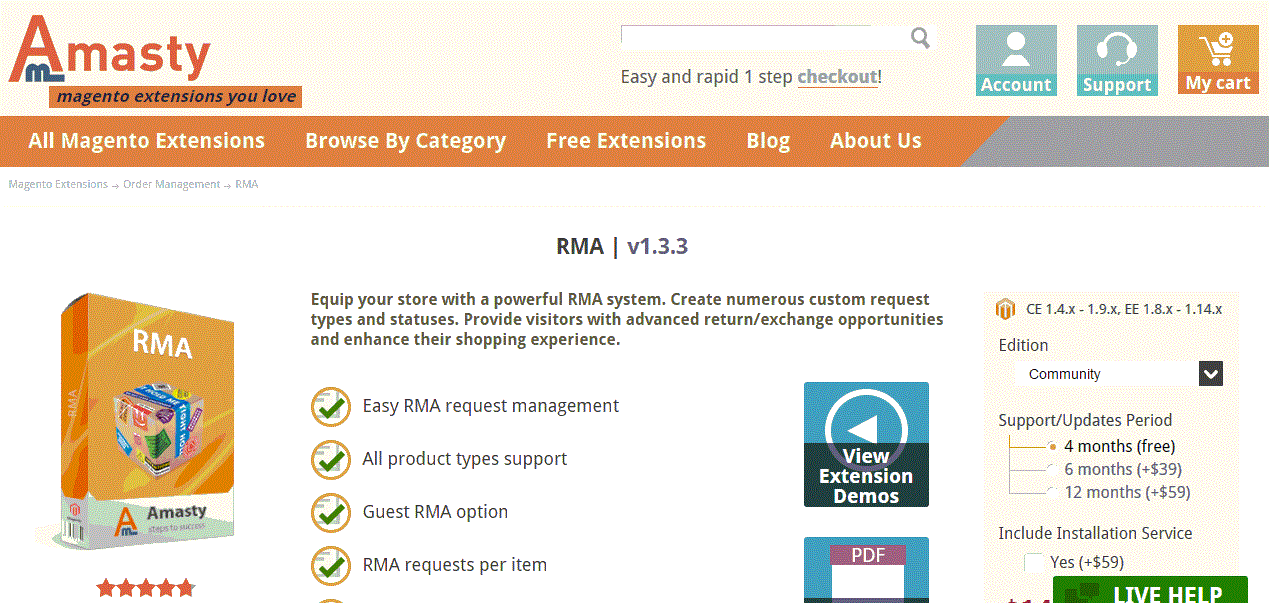The image size is (1269, 603).
Task: Select the 12 months (+$59) support period
Action: click(x=1052, y=492)
